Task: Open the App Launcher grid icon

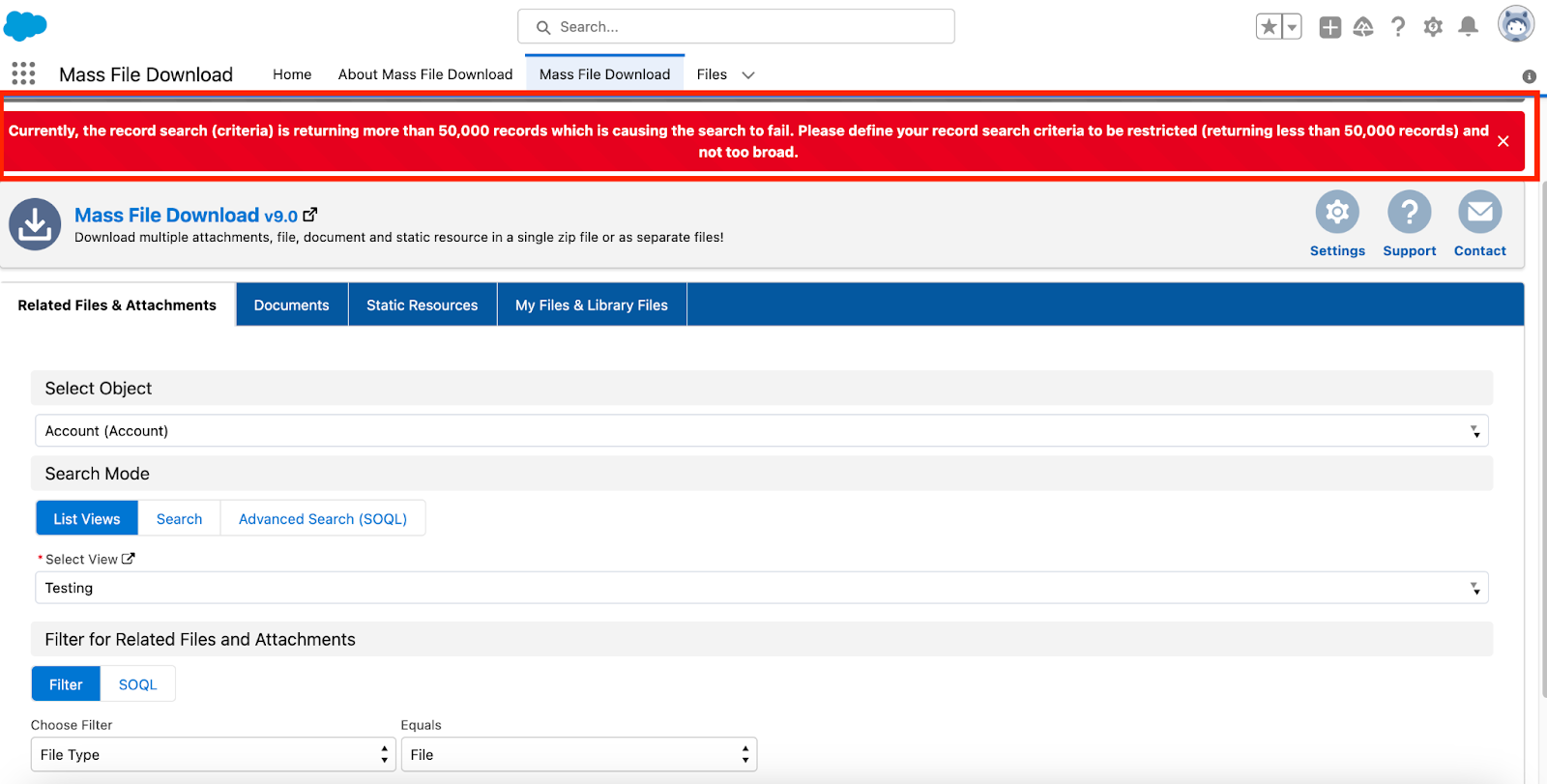Action: point(23,73)
